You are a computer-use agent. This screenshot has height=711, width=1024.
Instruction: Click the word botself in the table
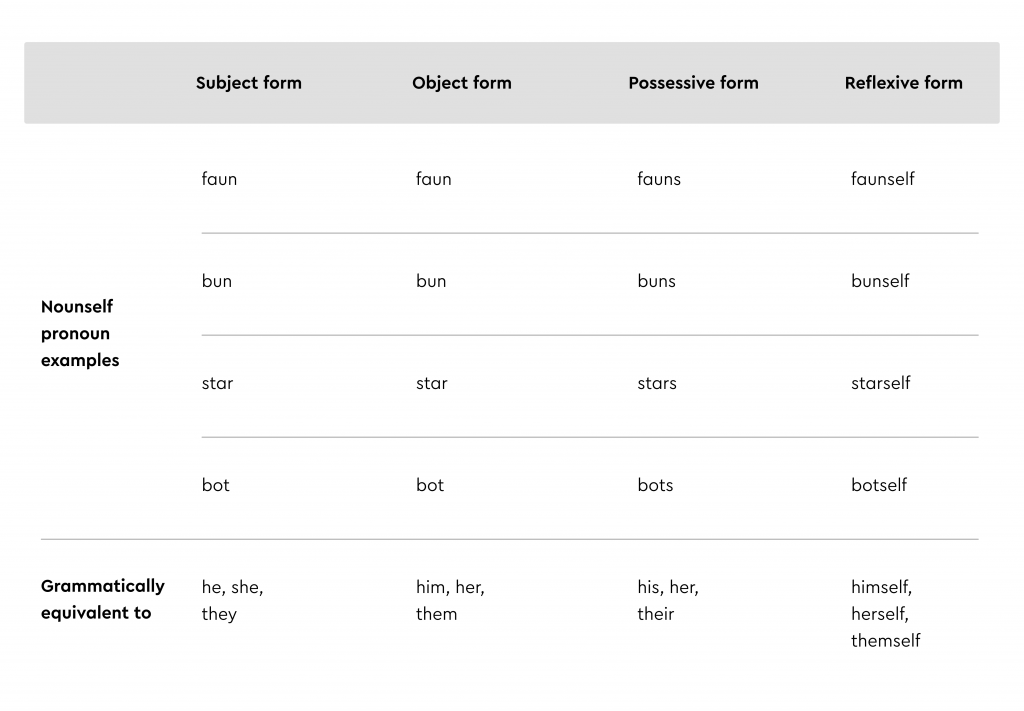[x=878, y=485]
